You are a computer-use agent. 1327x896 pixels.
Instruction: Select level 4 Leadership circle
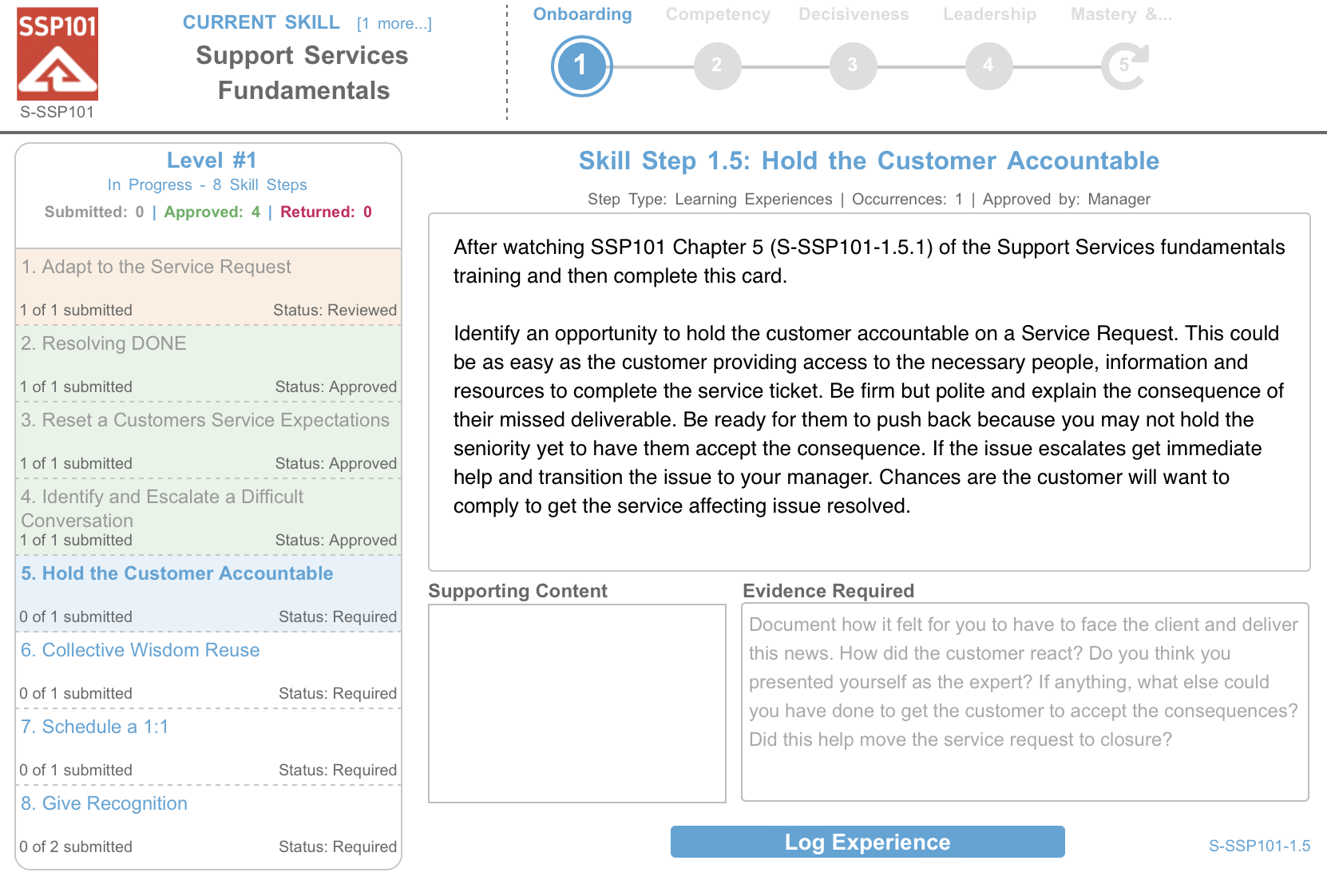(x=988, y=66)
